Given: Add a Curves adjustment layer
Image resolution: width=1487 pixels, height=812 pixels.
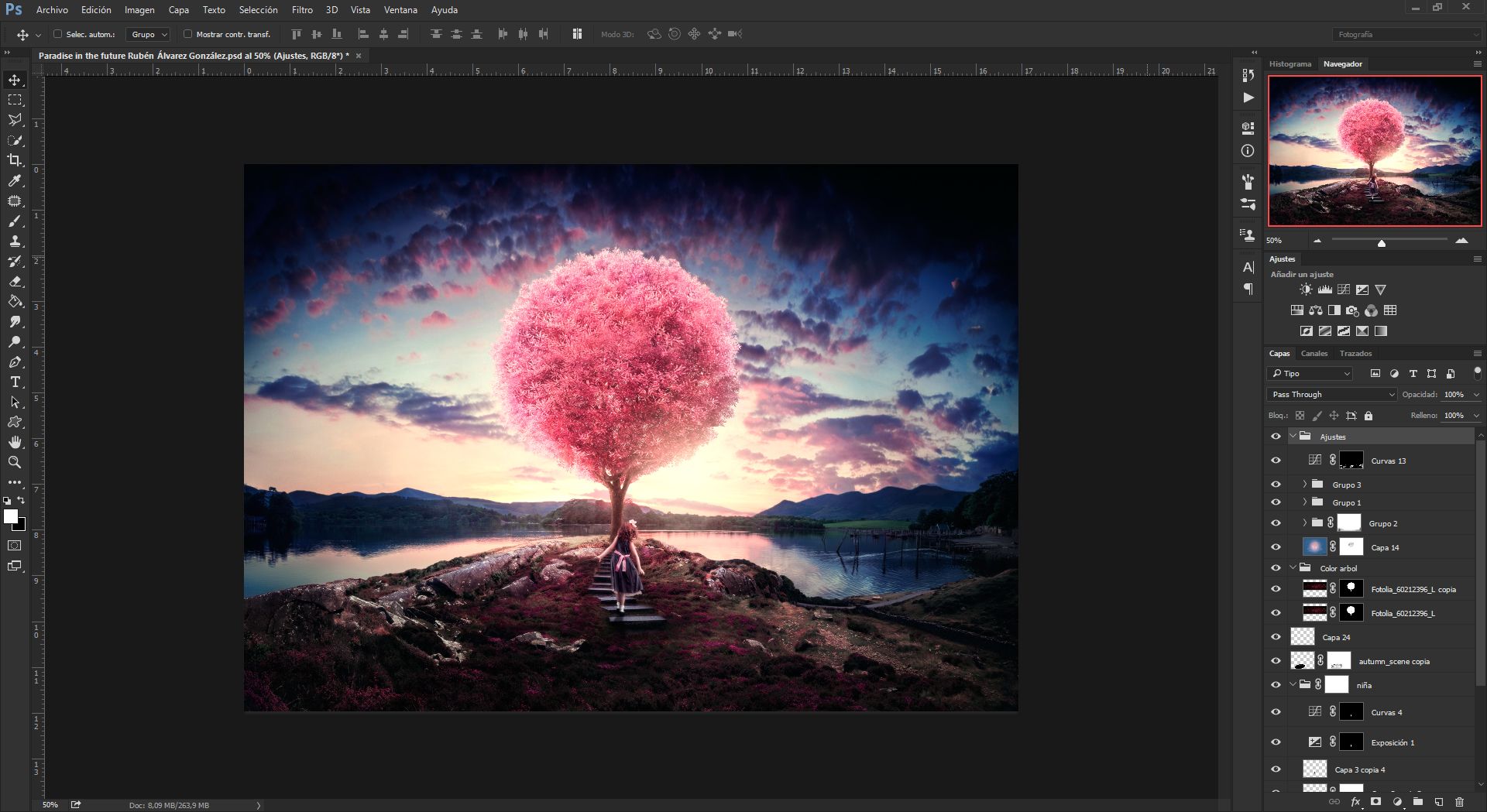Looking at the screenshot, I should 1344,290.
